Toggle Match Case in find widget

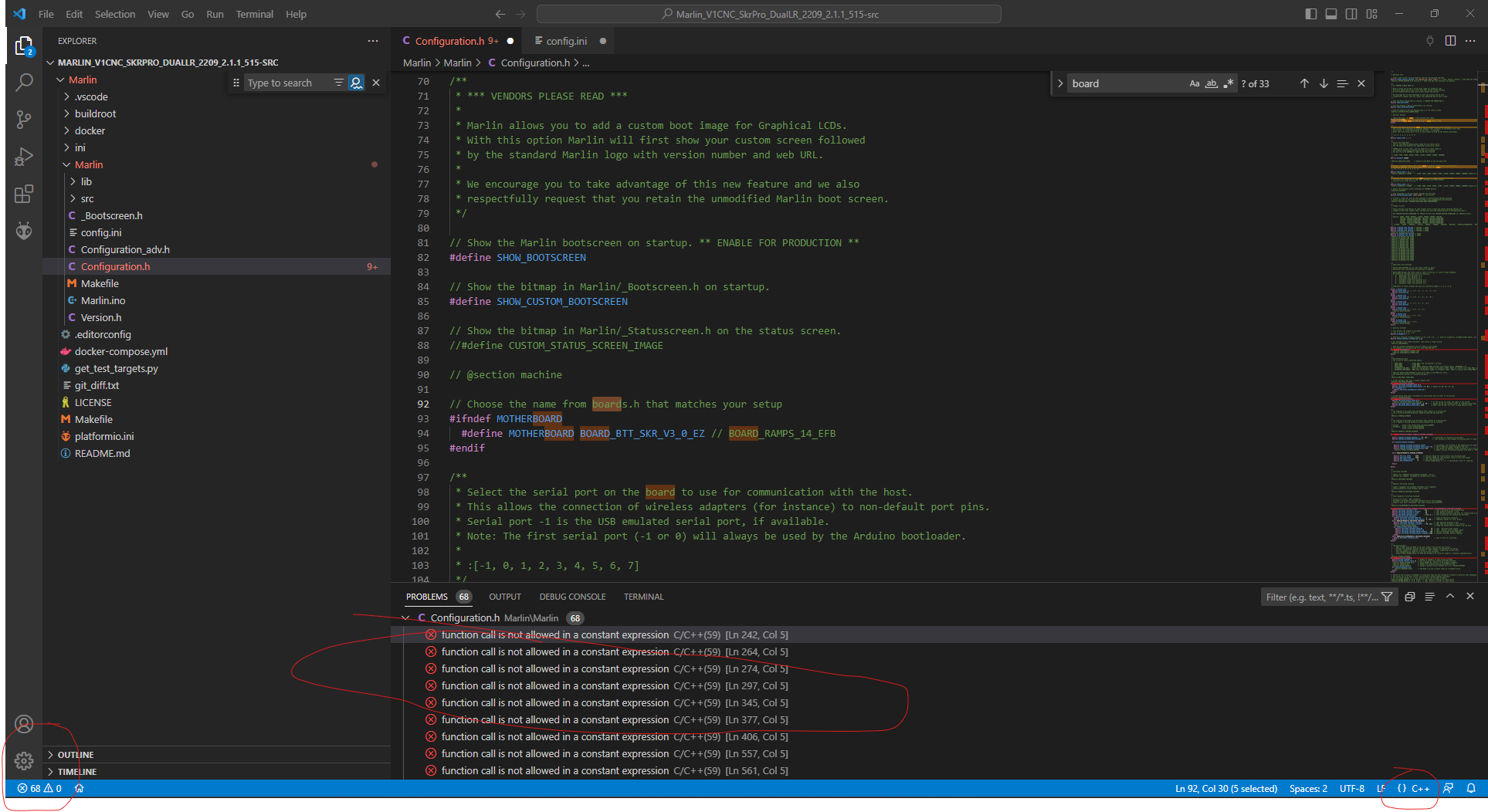pos(1194,83)
